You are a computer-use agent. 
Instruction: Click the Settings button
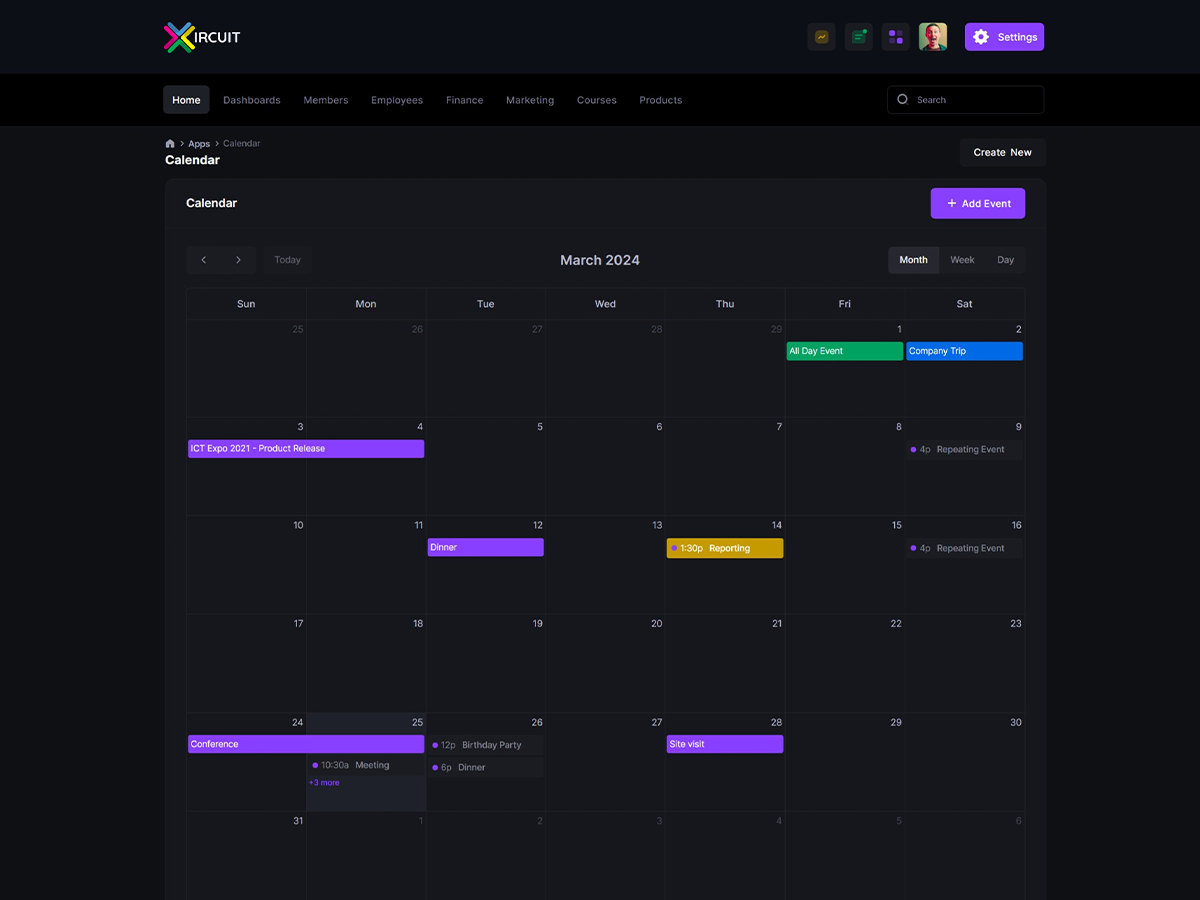1004,37
